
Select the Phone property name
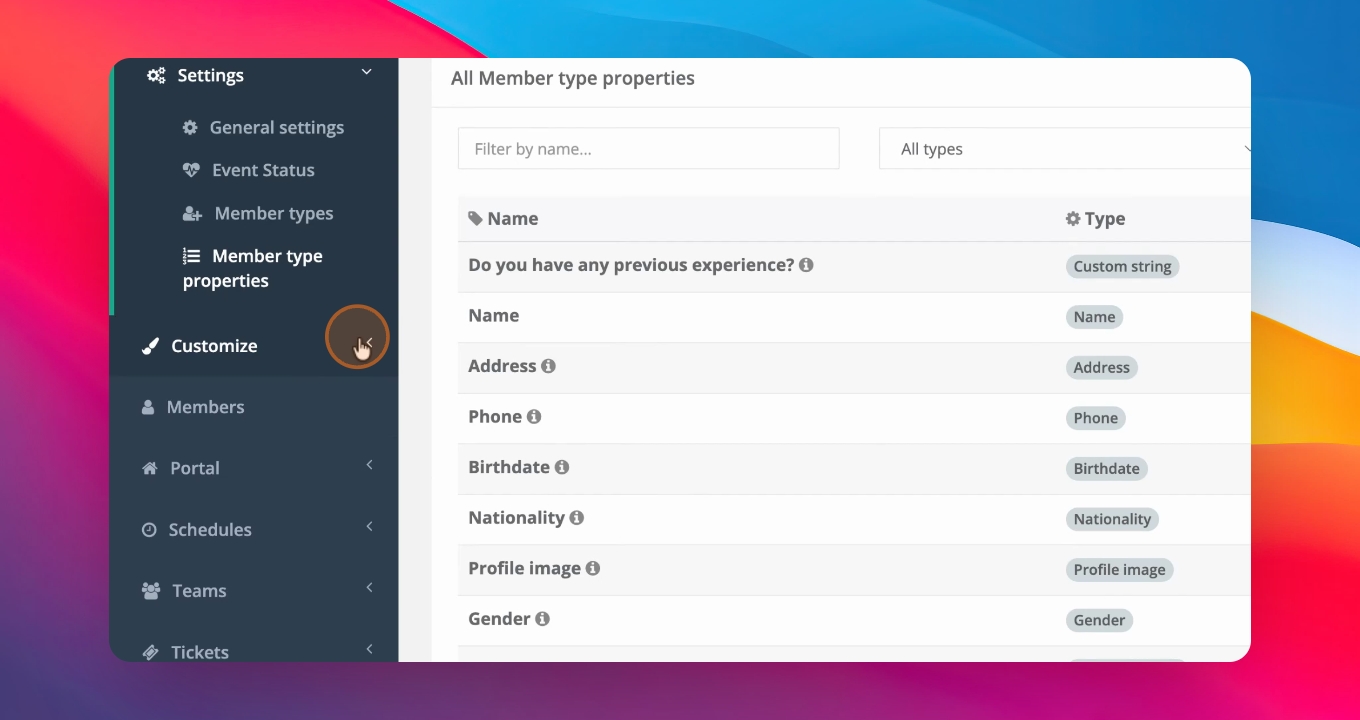pyautogui.click(x=495, y=416)
